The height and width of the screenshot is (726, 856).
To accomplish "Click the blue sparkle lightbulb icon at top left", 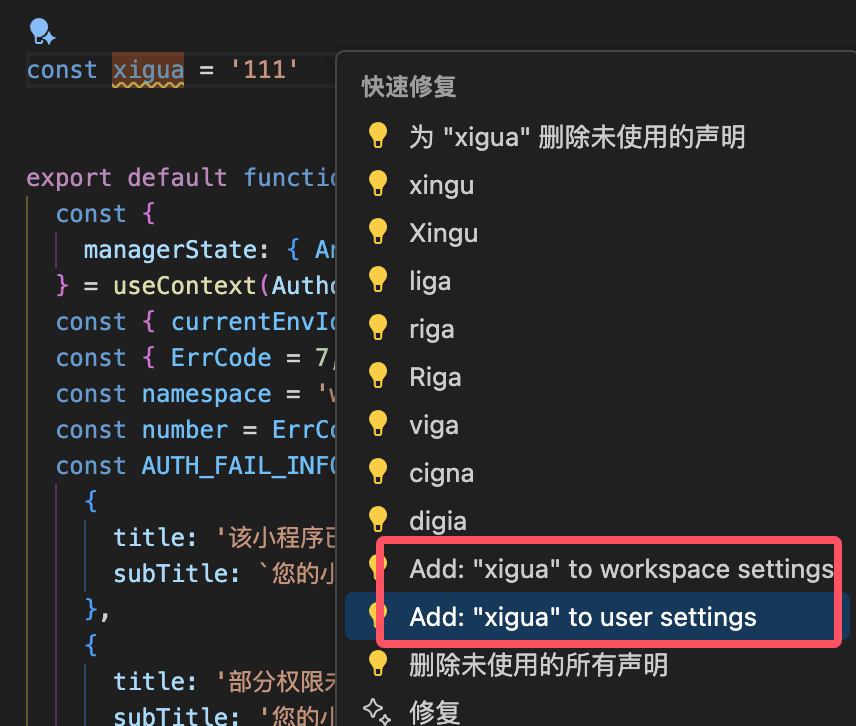I will coord(40,31).
